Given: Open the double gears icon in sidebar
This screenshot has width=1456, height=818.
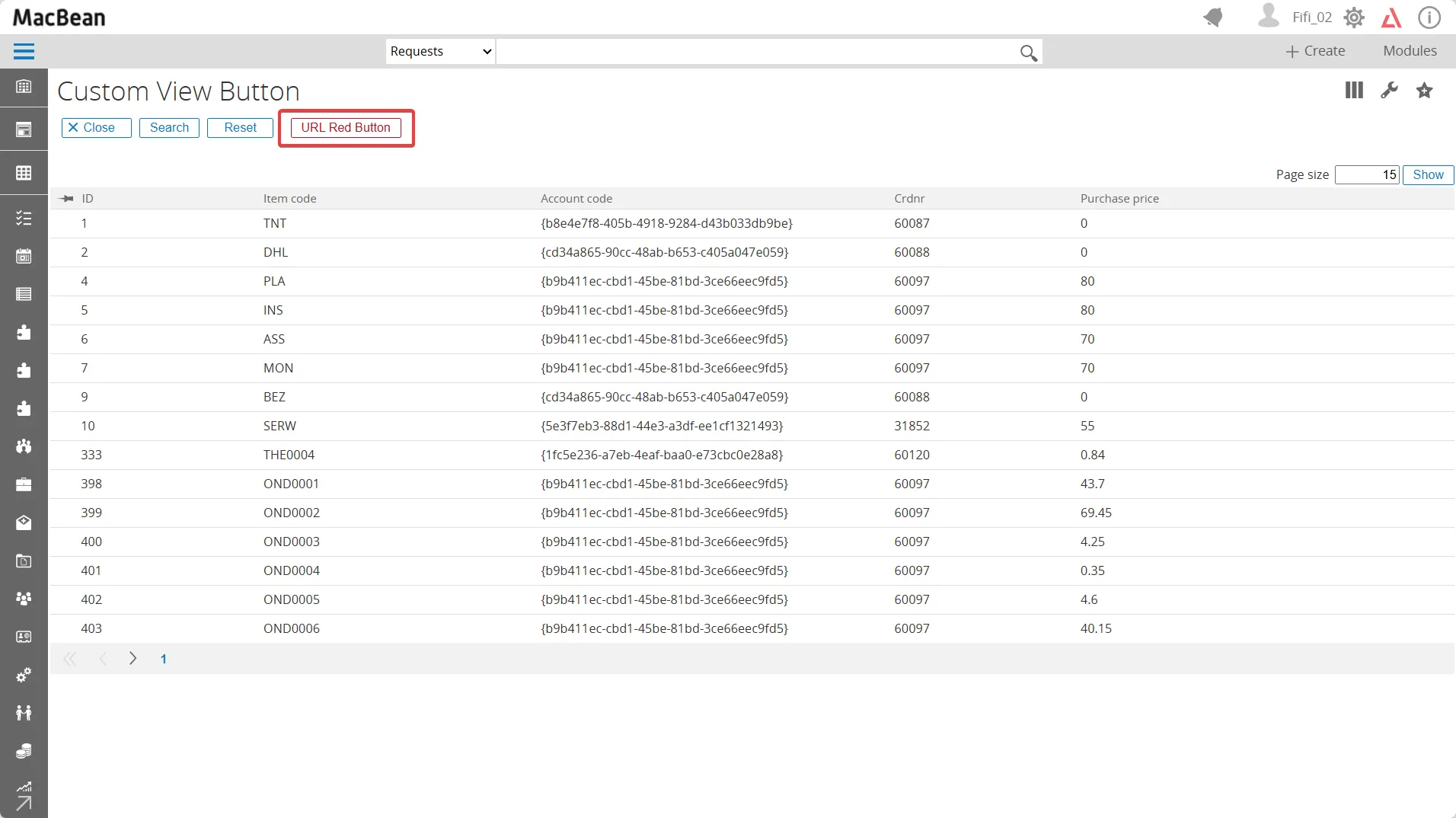Looking at the screenshot, I should click(x=24, y=675).
